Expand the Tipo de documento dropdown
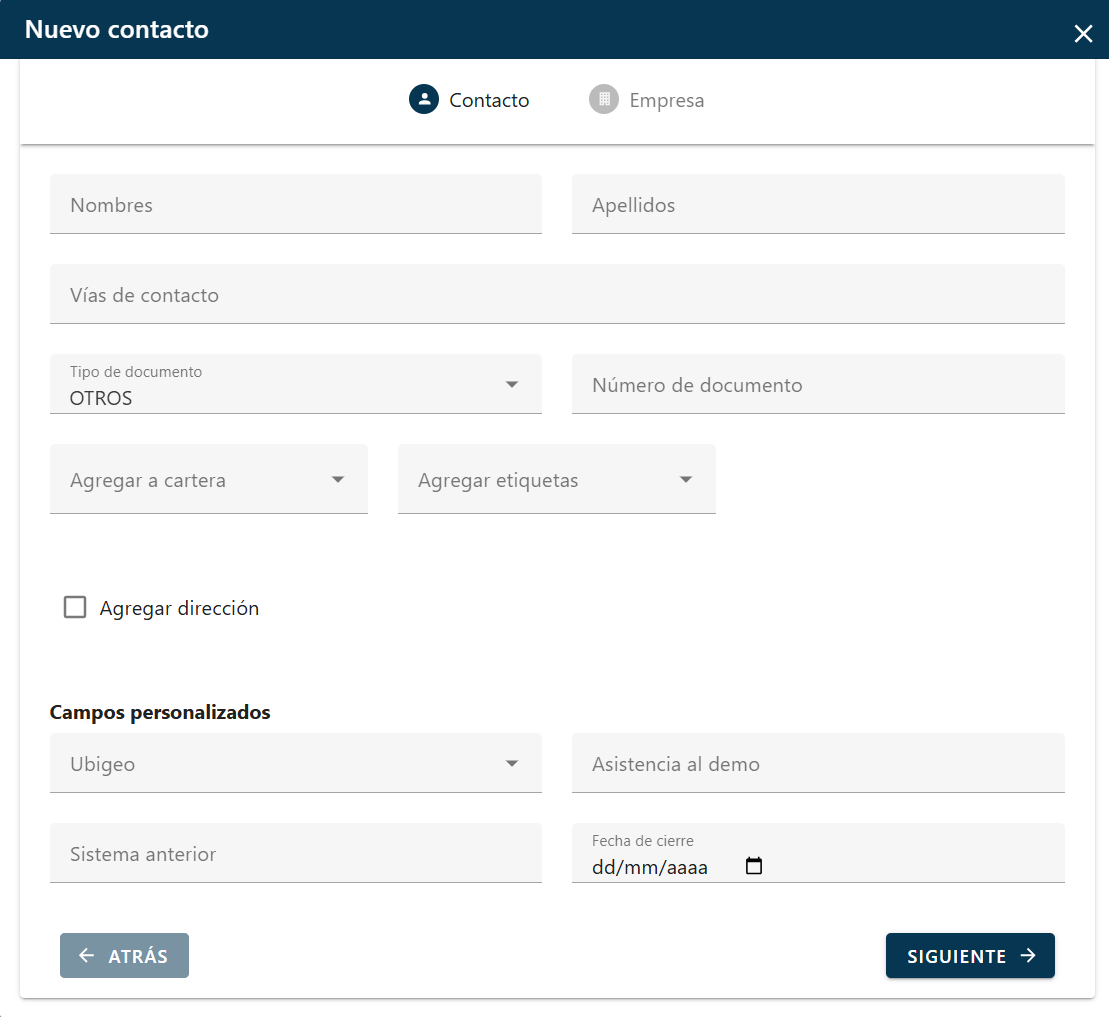Image resolution: width=1109 pixels, height=1017 pixels. tap(511, 384)
